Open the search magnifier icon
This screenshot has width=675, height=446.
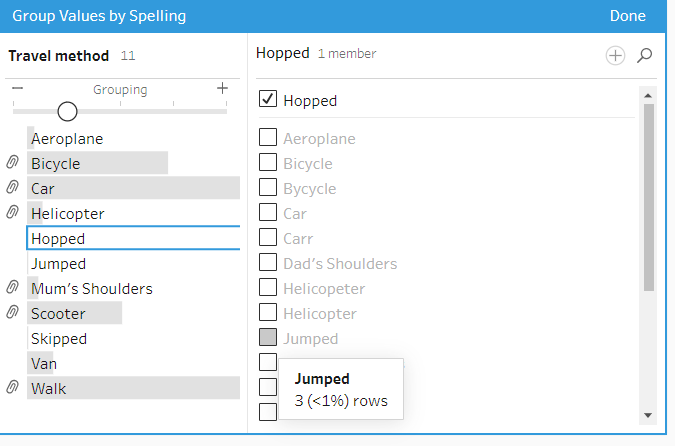pyautogui.click(x=644, y=56)
